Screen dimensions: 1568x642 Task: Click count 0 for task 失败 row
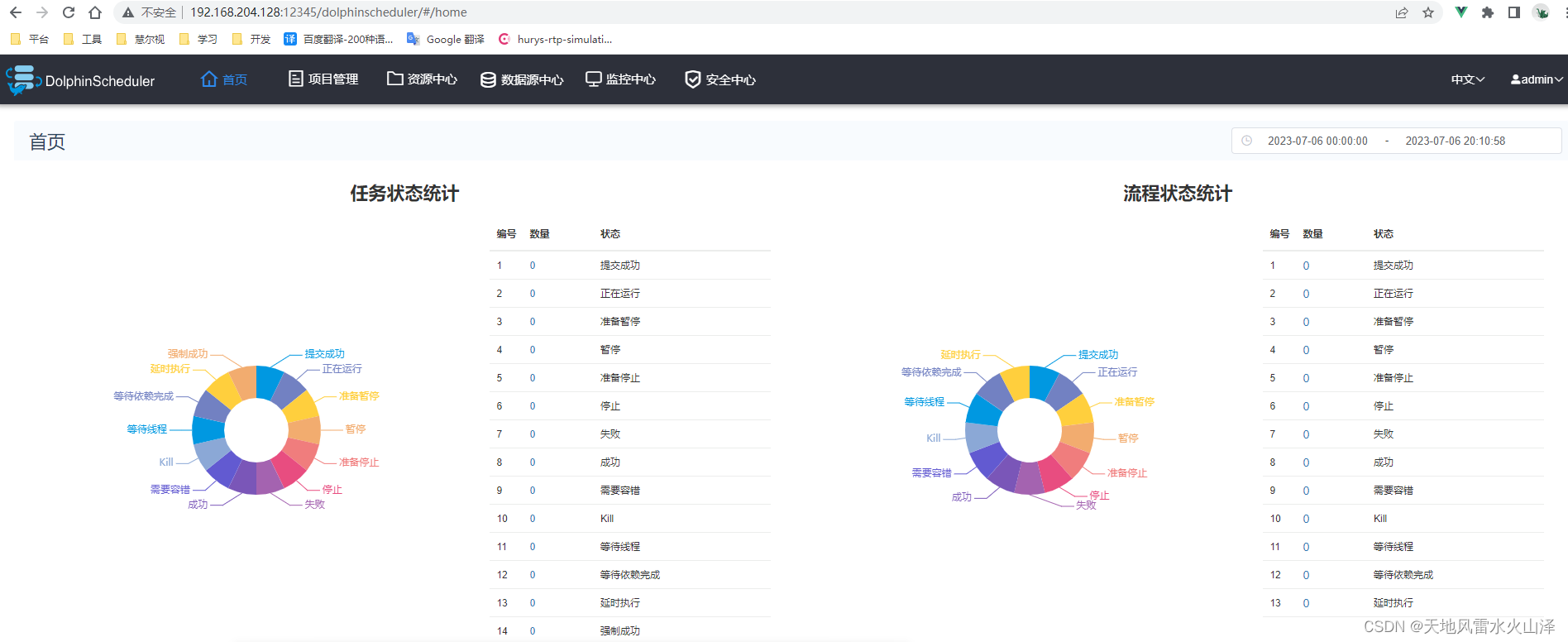pos(533,434)
